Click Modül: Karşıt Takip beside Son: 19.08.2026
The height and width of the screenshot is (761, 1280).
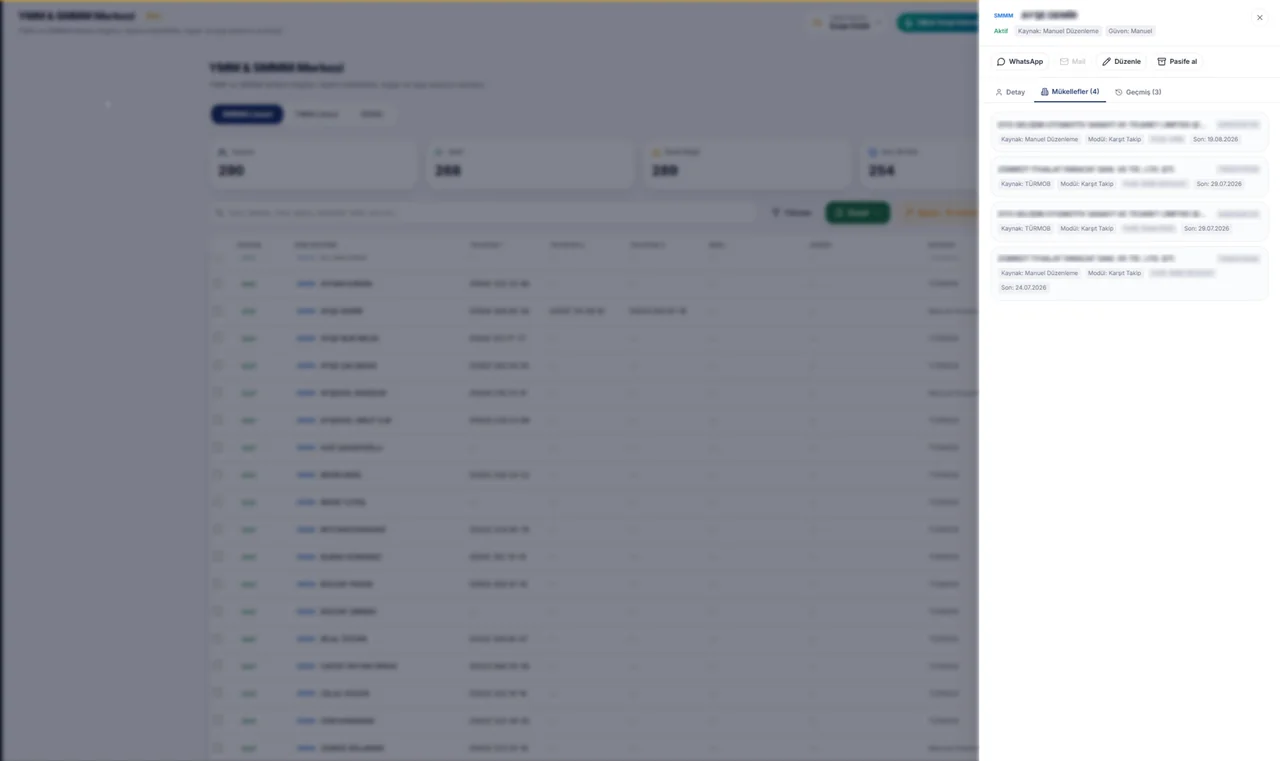click(1114, 139)
